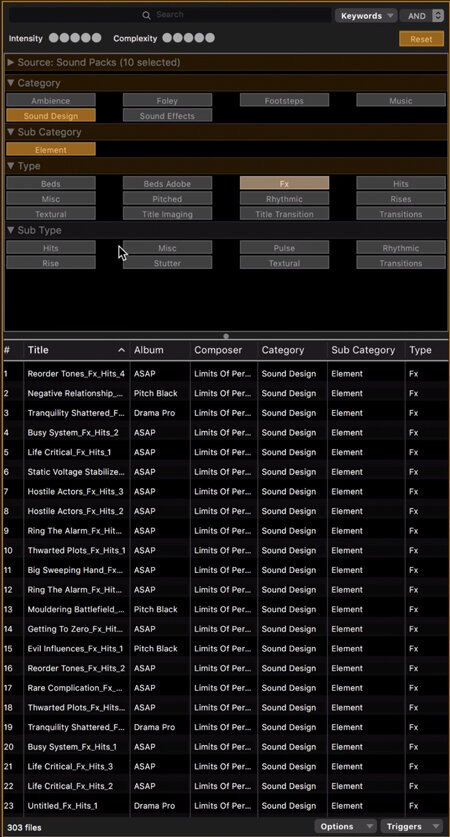Select row Hostile Actors_Fx_Hits_2
The width and height of the screenshot is (450, 837).
(x=225, y=511)
